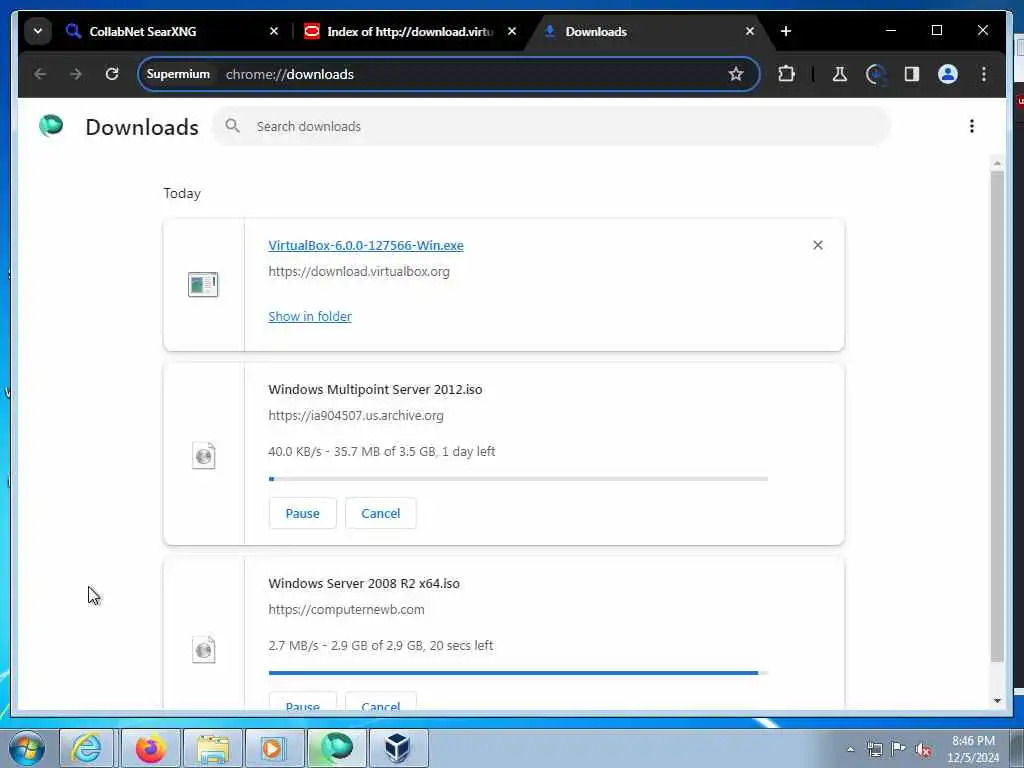Viewport: 1024px width, 768px height.
Task: Open the tab search dropdown arrow
Action: 38,31
